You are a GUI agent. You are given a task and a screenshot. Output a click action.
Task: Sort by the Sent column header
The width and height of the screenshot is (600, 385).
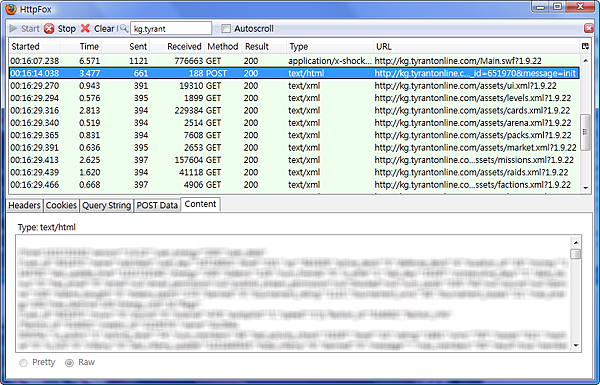pos(126,46)
